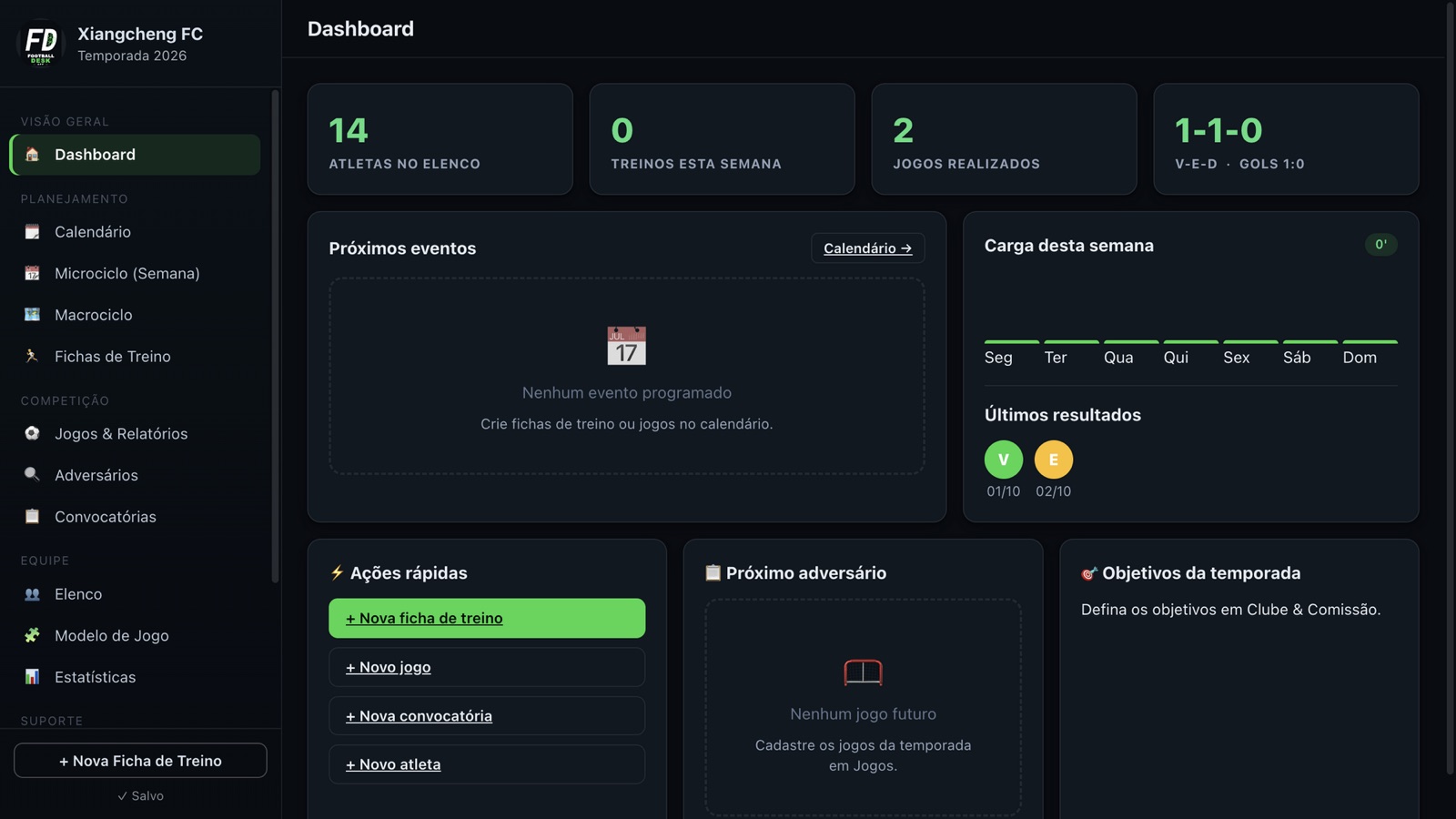Select the yellow E result badge 02/10
1456x819 pixels.
click(1053, 460)
